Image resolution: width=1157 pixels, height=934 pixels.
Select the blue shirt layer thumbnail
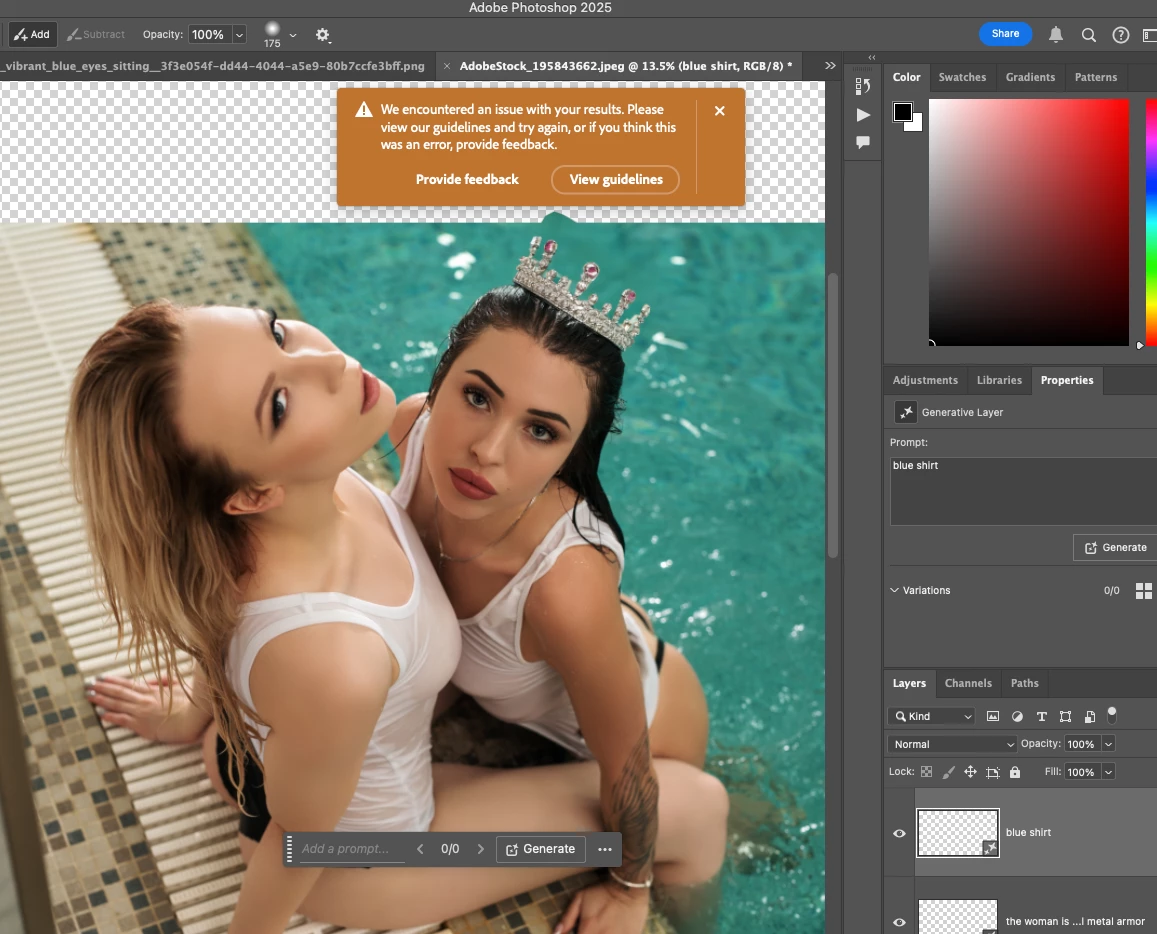[x=958, y=833]
